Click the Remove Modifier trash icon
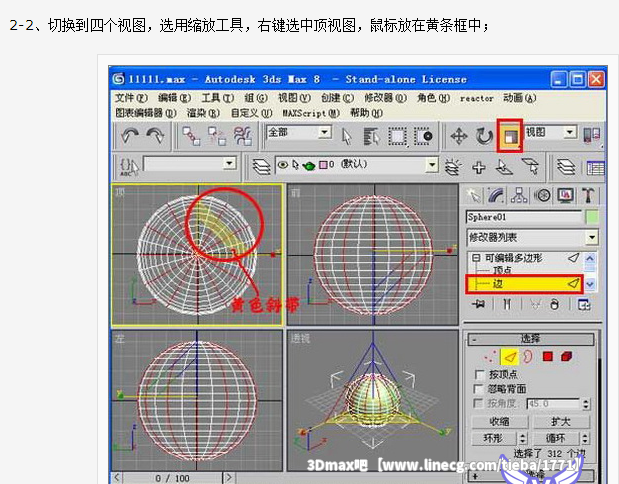619x484 pixels. pos(555,304)
